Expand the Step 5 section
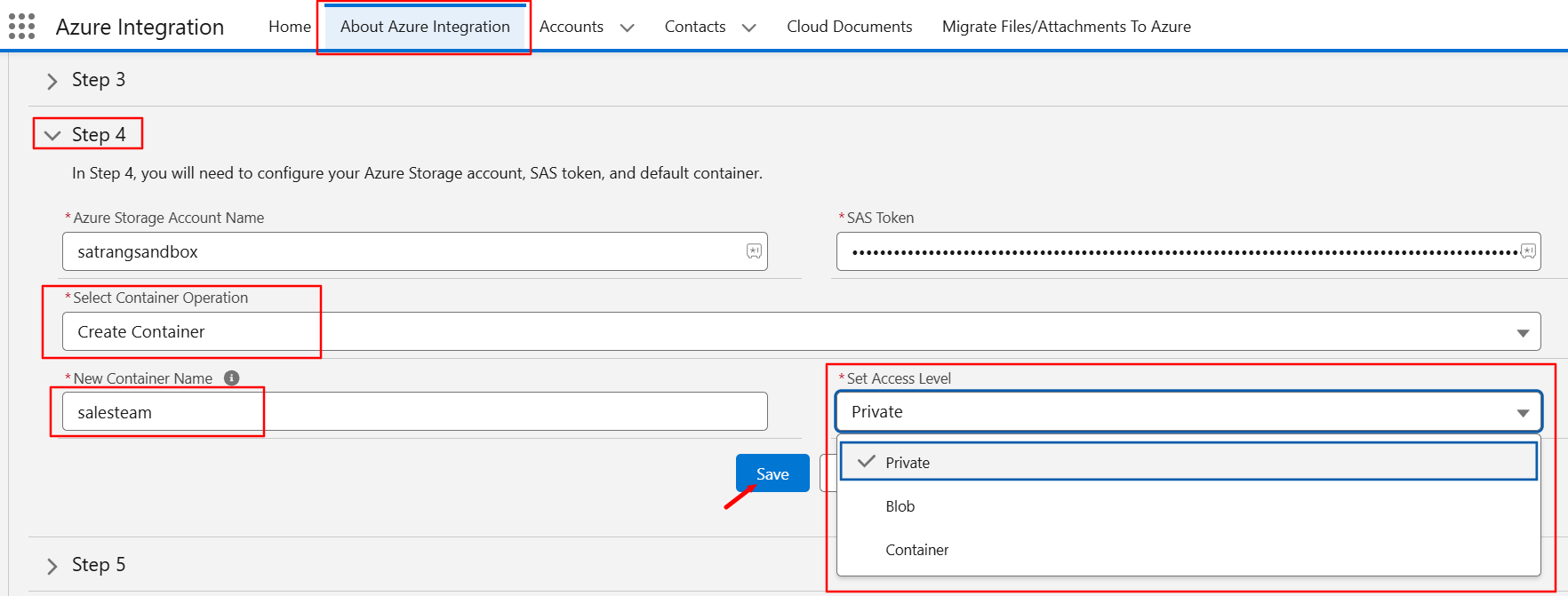The width and height of the screenshot is (1568, 596). point(52,566)
